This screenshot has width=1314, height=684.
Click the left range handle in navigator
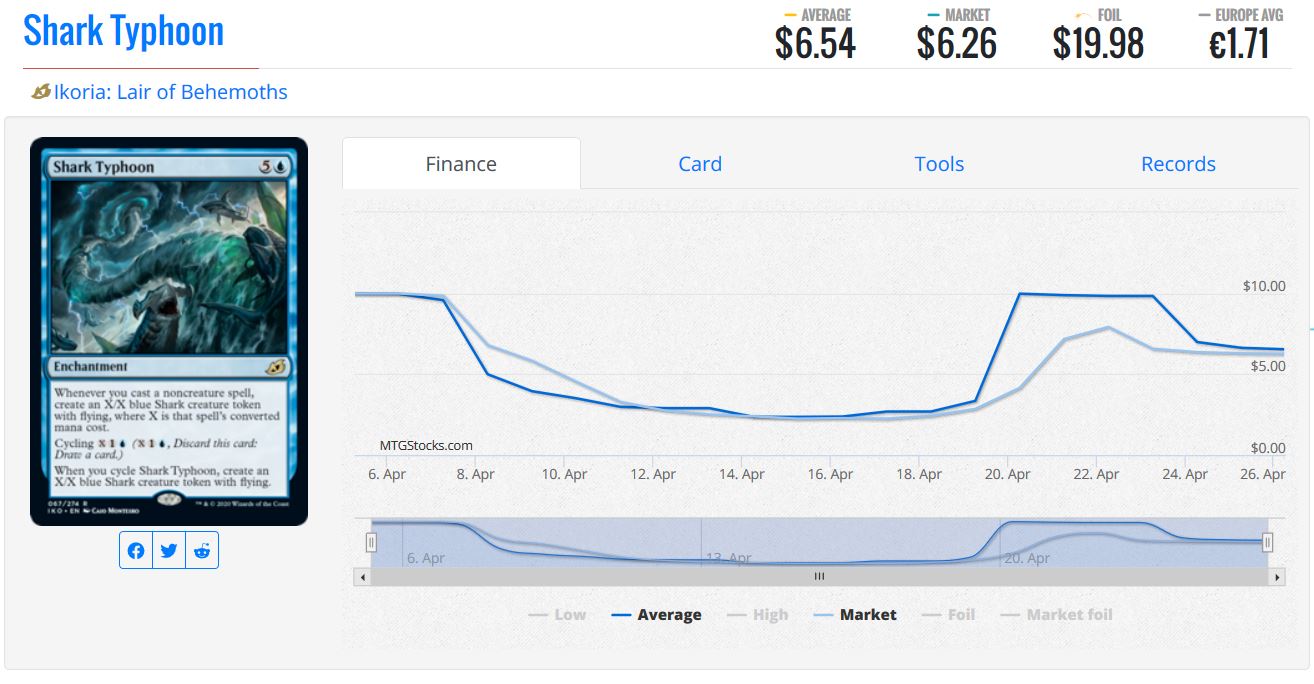[x=371, y=542]
